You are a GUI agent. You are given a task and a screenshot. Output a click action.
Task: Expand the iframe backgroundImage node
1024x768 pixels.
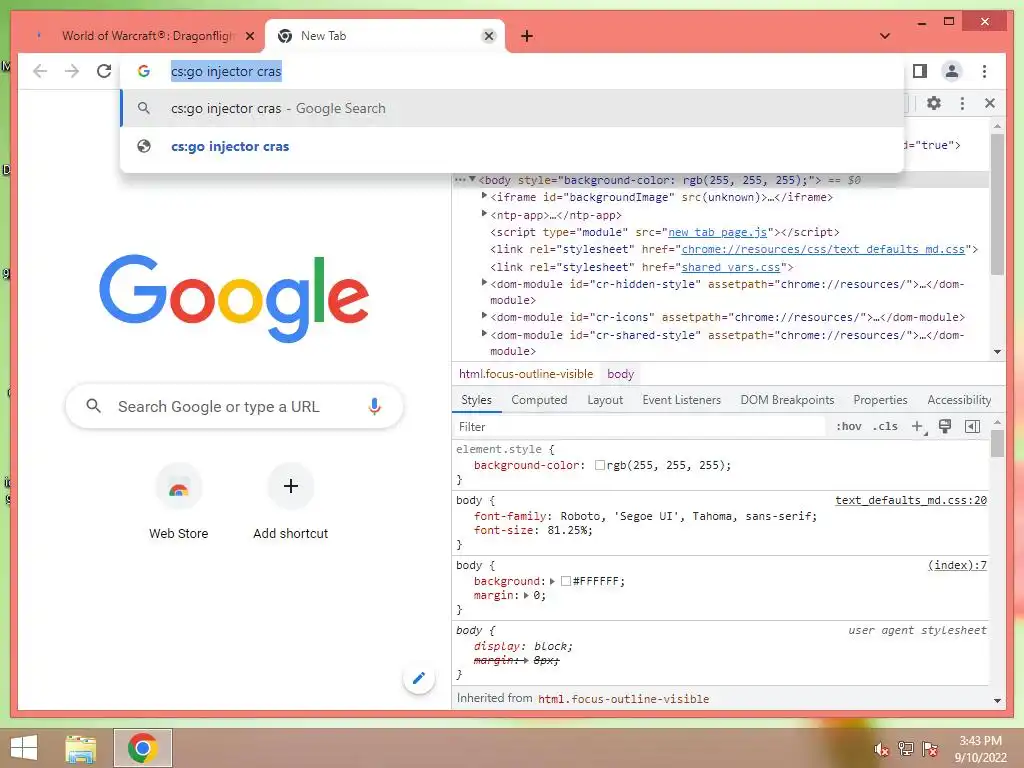(484, 196)
